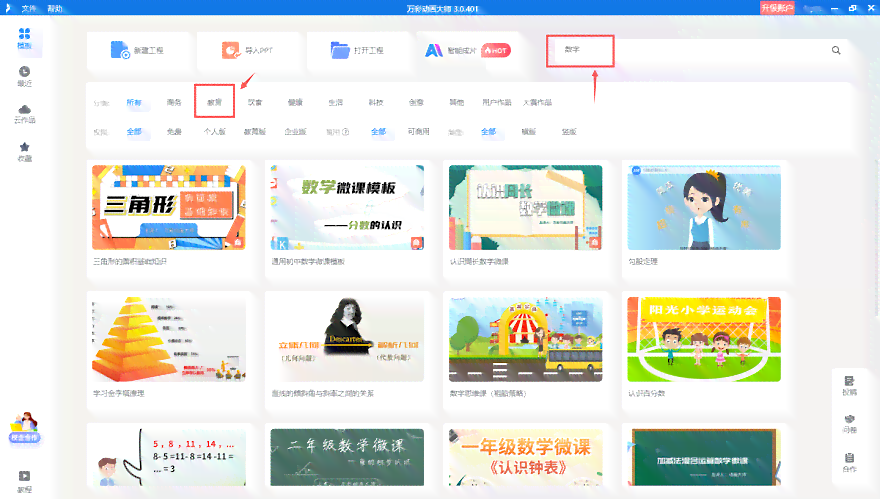Click the bookmark icon on 三角形 thumbnail corner
Screen dimensions: 880x499
(238, 242)
